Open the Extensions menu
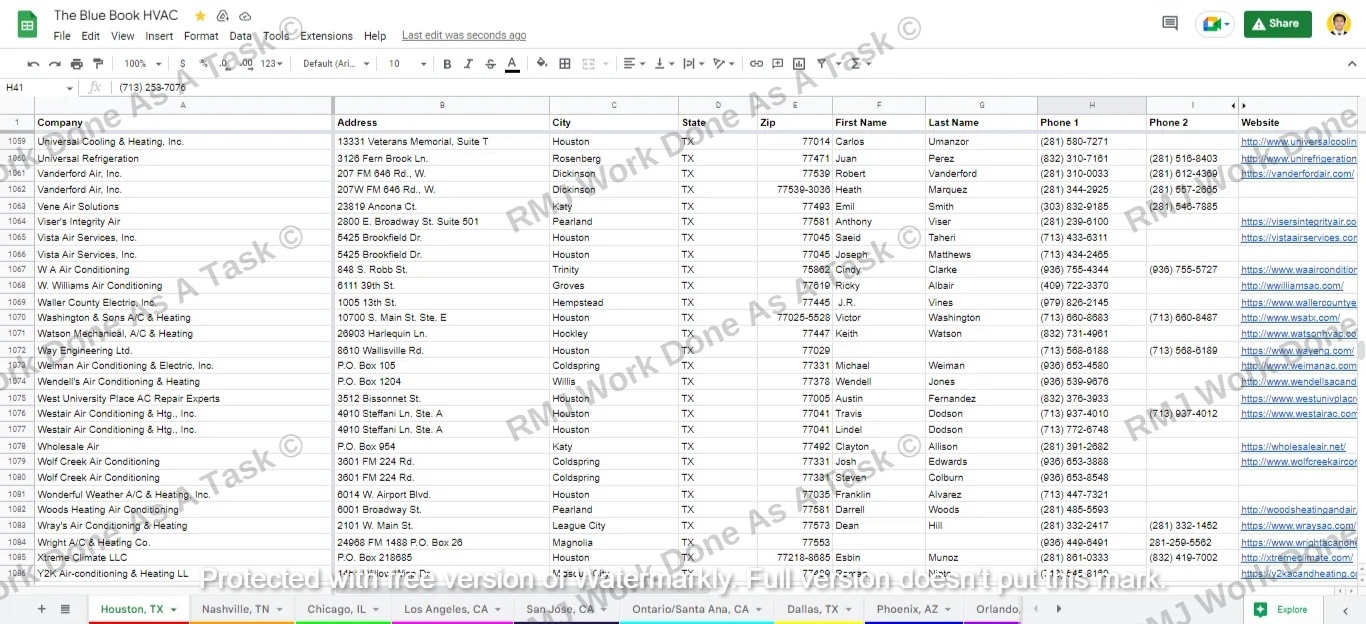This screenshot has height=624, width=1366. tap(327, 36)
